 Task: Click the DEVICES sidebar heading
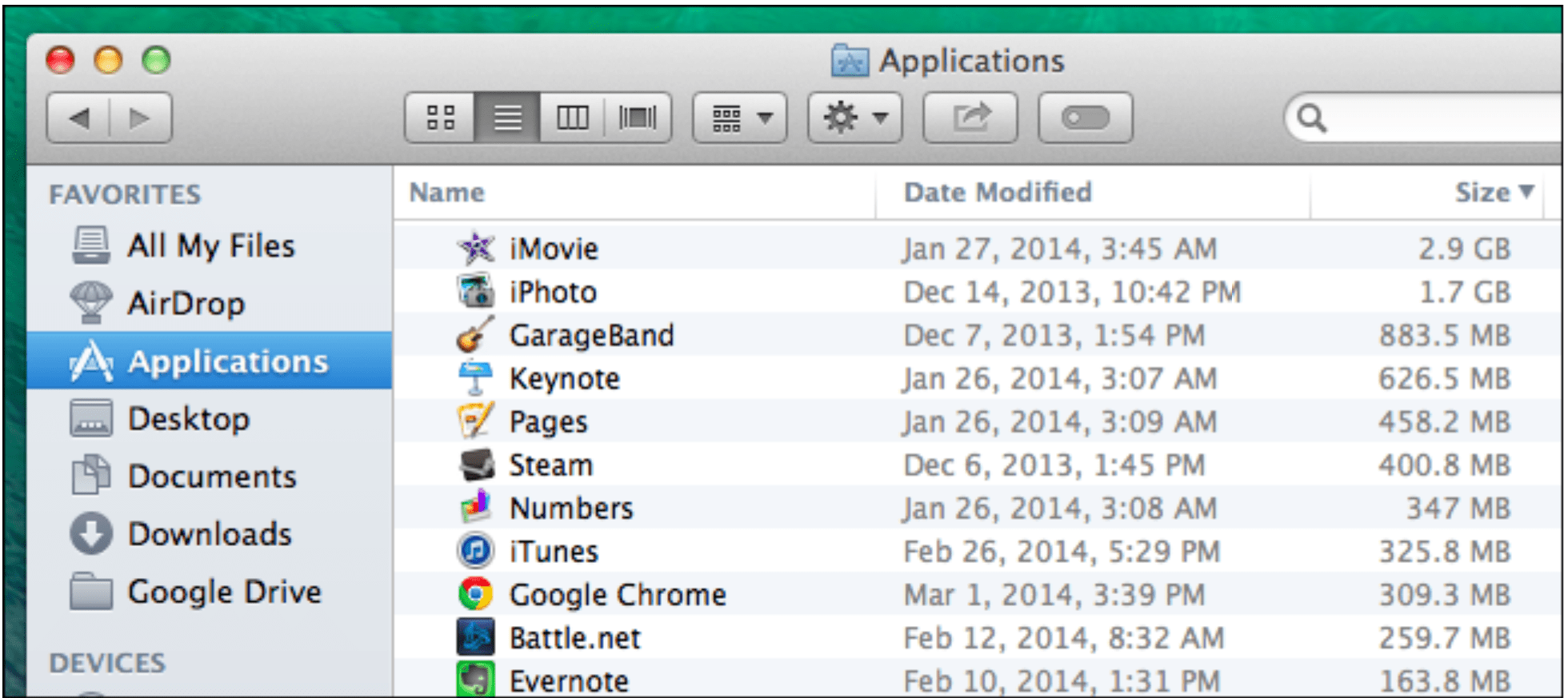pyautogui.click(x=107, y=663)
